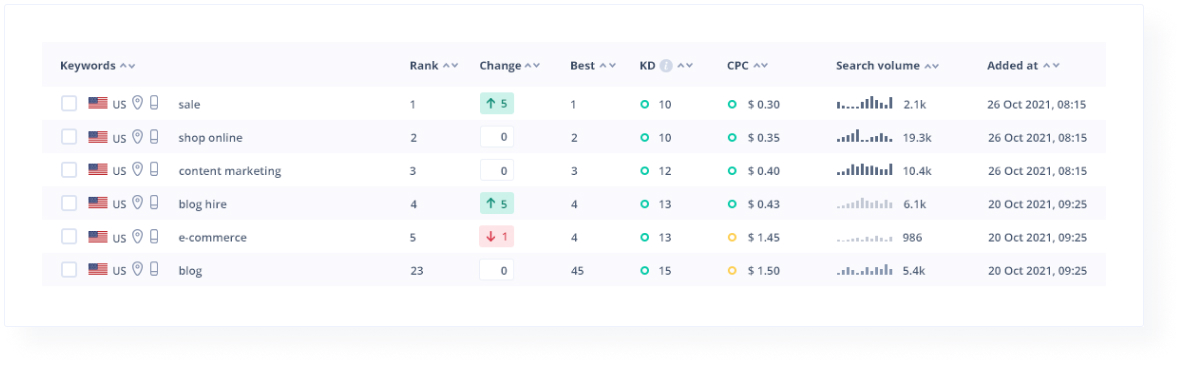1184x367 pixels.
Task: Click the mobile device icon in shop online row
Action: coord(153,136)
